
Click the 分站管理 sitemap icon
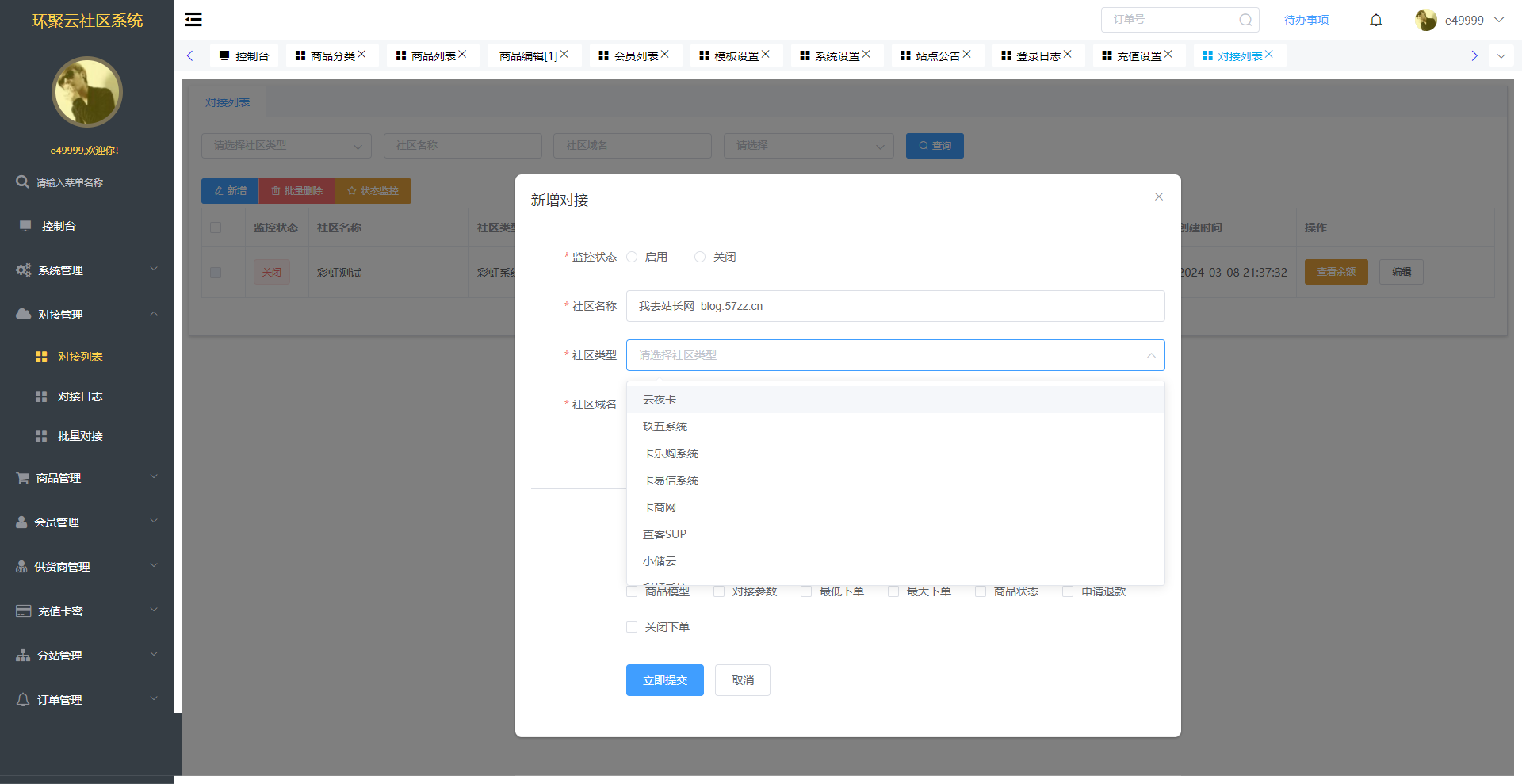pos(23,656)
